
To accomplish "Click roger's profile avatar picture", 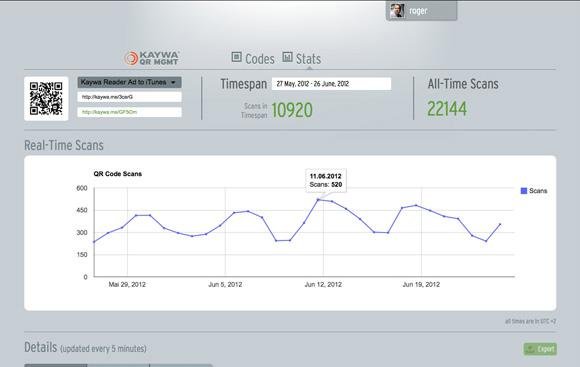I will coord(397,11).
